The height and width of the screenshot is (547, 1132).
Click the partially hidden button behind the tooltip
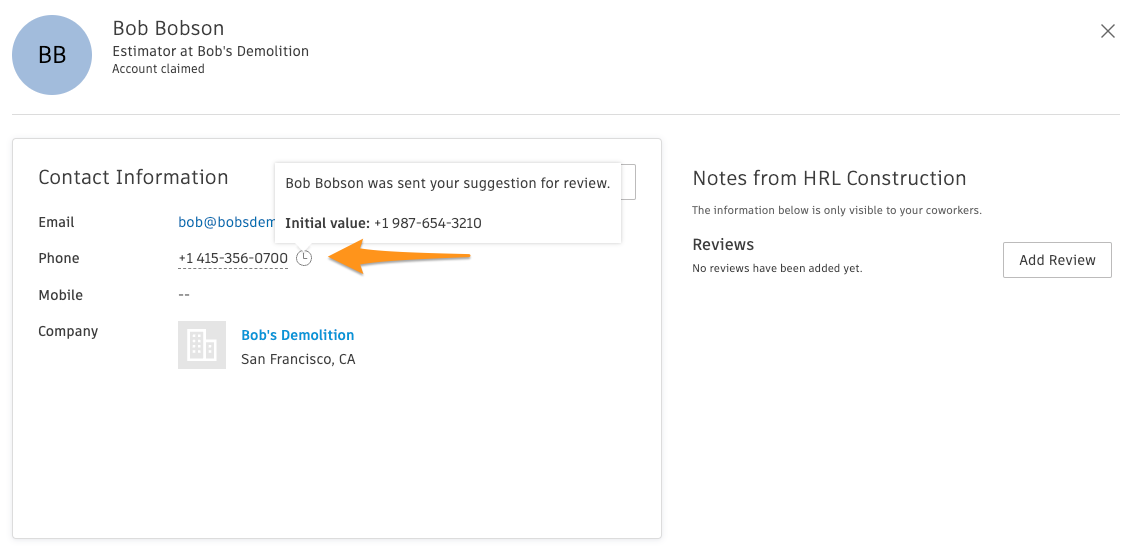point(628,182)
